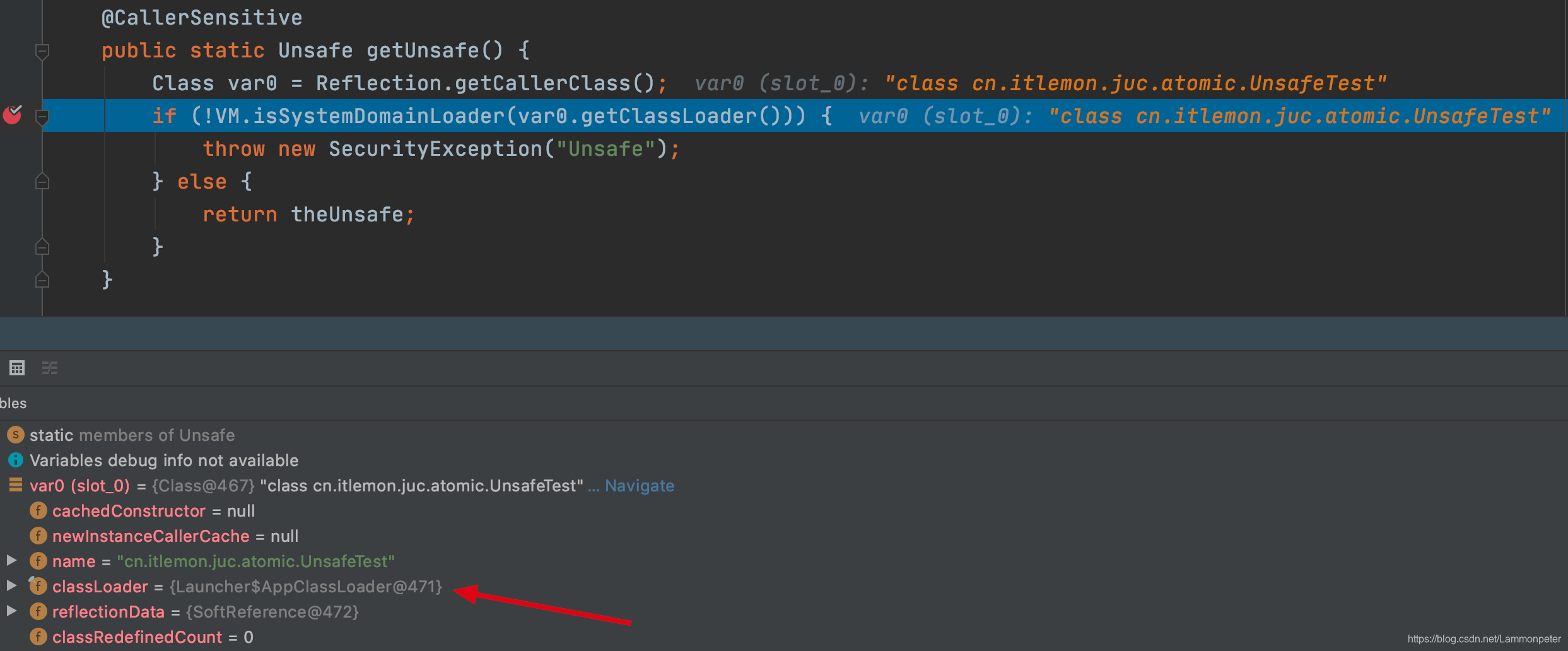The image size is (1568, 651).
Task: Click the reflectionData field icon
Action: coord(38,611)
